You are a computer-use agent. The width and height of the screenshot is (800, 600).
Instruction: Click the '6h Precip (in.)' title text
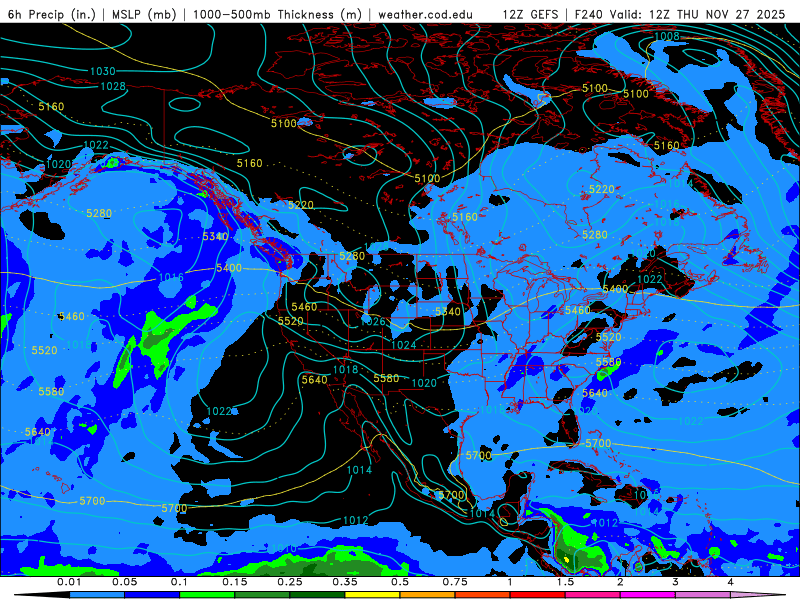(52, 14)
